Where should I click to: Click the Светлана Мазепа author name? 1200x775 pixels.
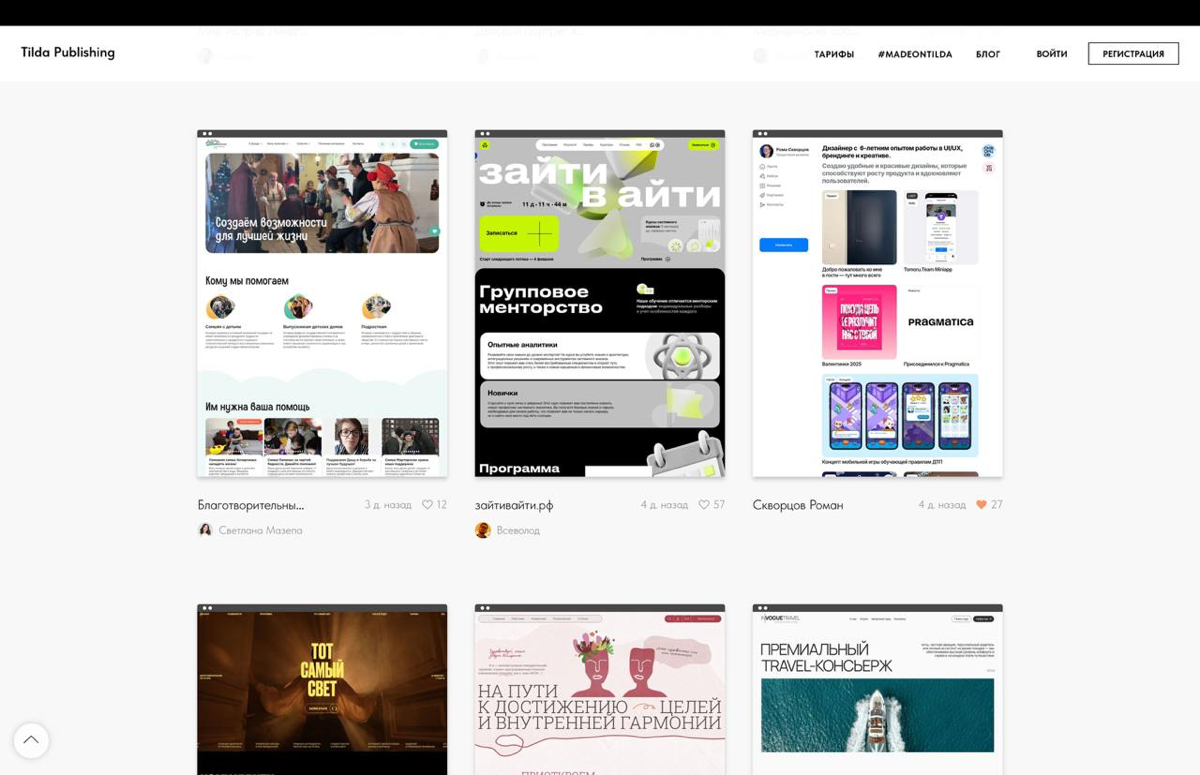(x=260, y=530)
